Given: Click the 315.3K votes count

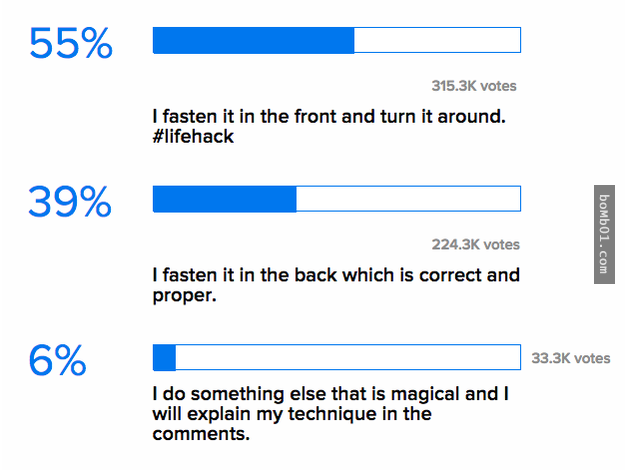Looking at the screenshot, I should [x=474, y=86].
